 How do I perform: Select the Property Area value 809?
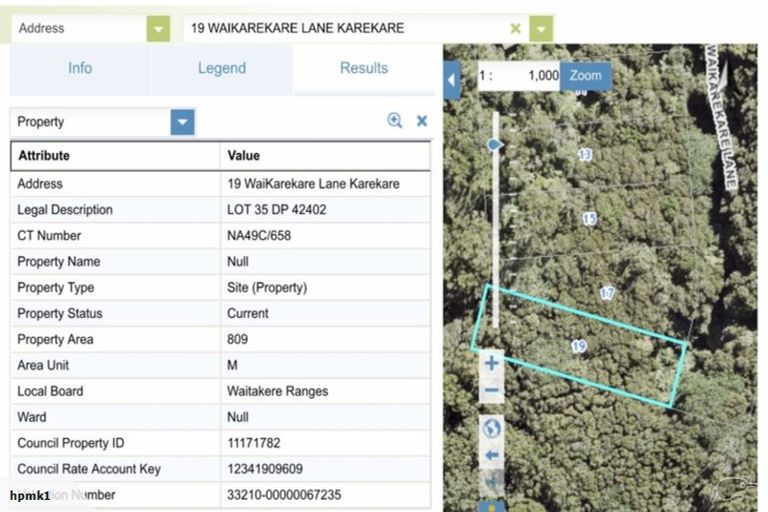click(238, 340)
